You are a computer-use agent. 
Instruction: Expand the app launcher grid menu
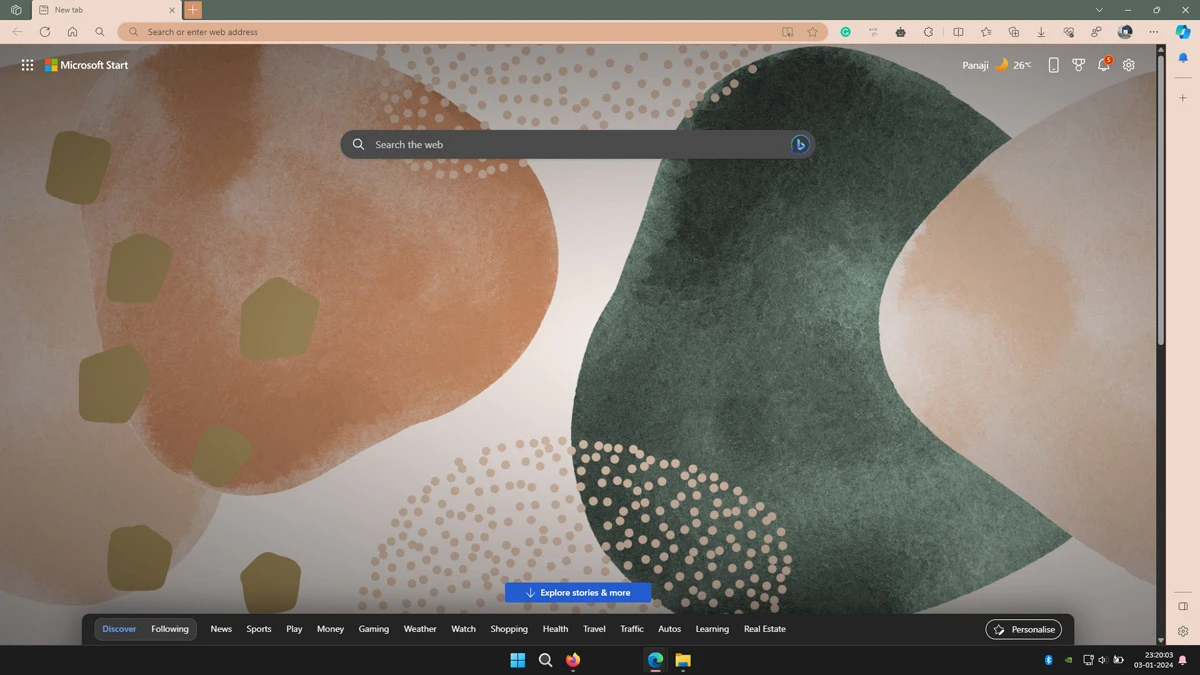click(x=27, y=65)
